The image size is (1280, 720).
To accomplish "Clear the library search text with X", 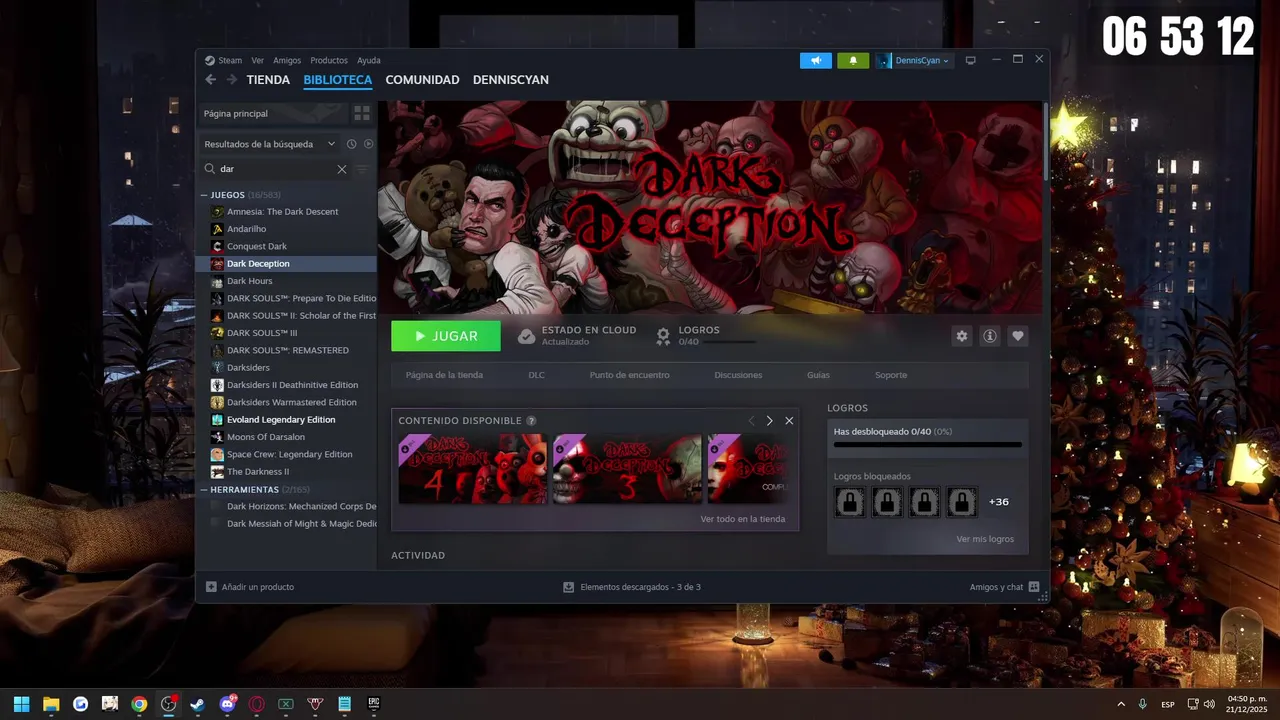I will point(342,169).
